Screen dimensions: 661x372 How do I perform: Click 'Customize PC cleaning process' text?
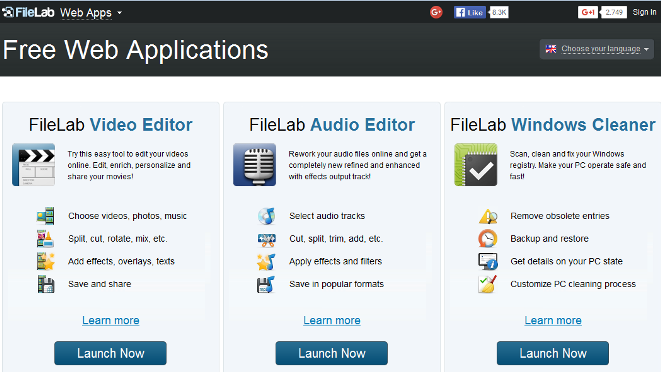point(573,284)
